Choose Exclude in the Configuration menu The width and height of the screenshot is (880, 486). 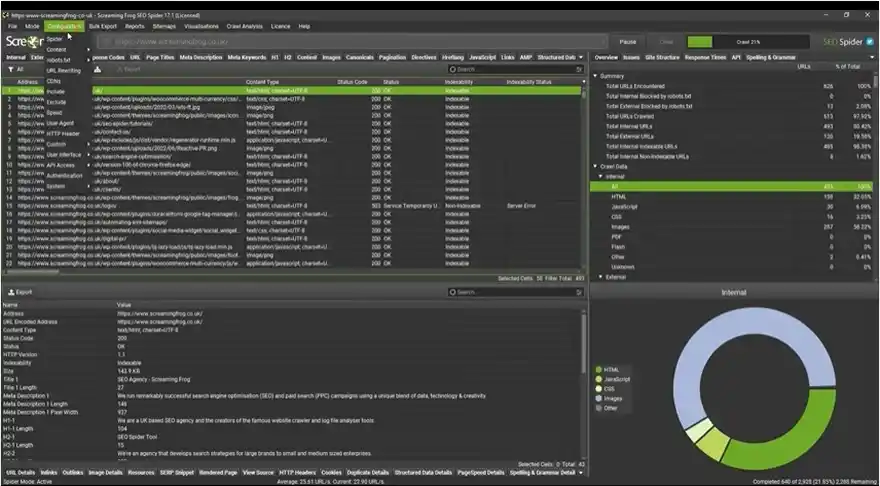[56, 102]
